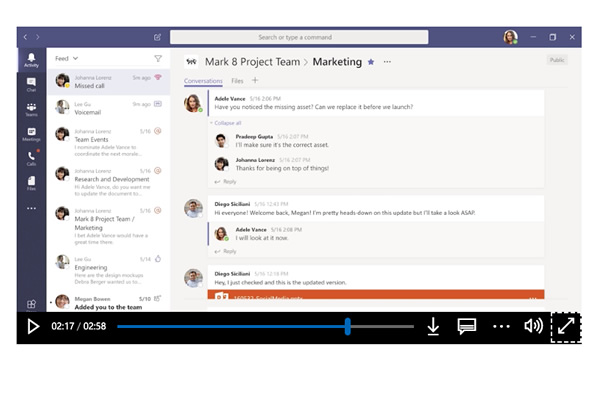Download the video
The width and height of the screenshot is (590, 393).
pyautogui.click(x=433, y=326)
